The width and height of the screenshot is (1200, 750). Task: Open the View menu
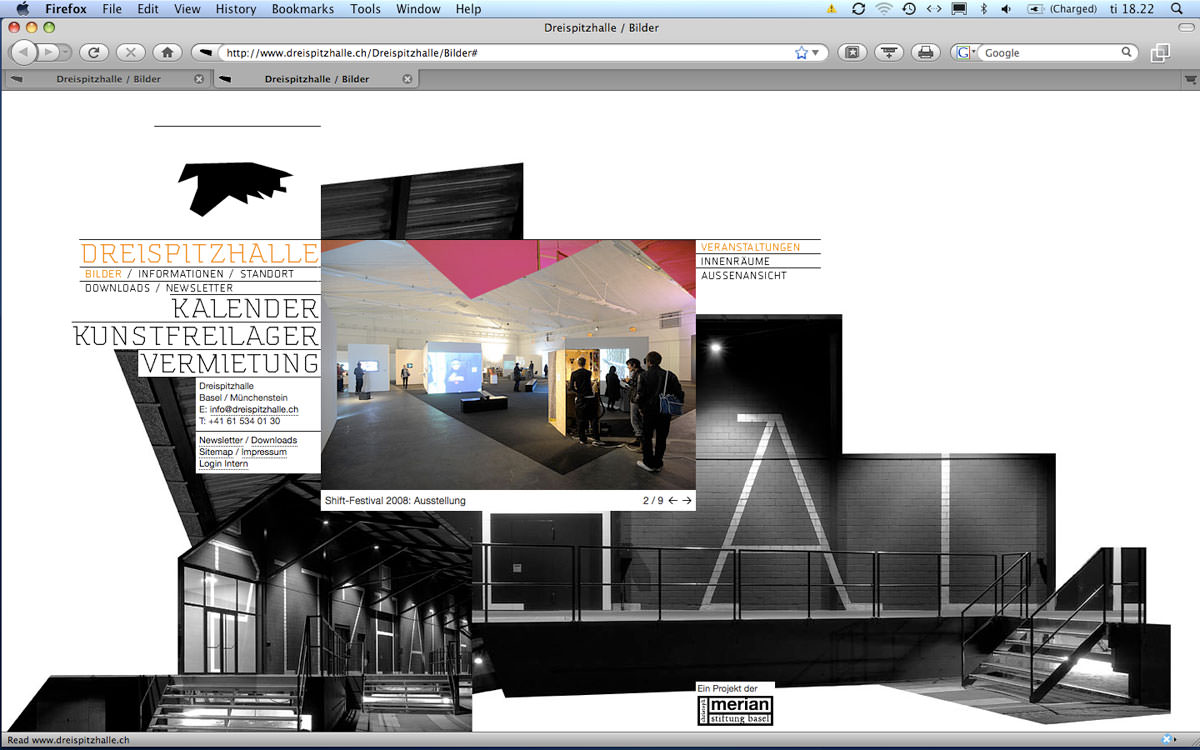tap(187, 9)
